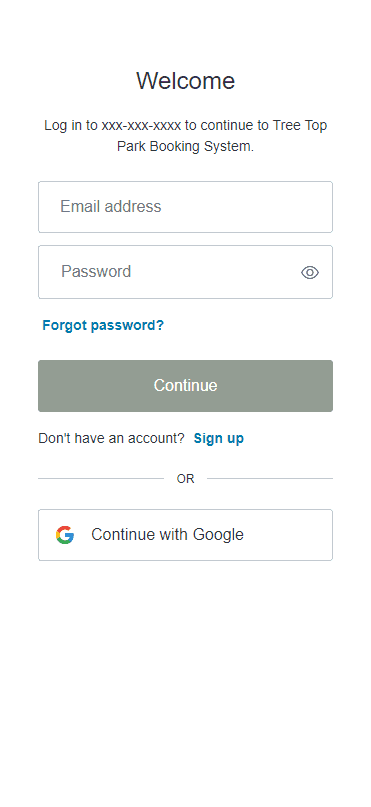Click the OR divider label
Image resolution: width=371 pixels, height=807 pixels.
pos(185,479)
